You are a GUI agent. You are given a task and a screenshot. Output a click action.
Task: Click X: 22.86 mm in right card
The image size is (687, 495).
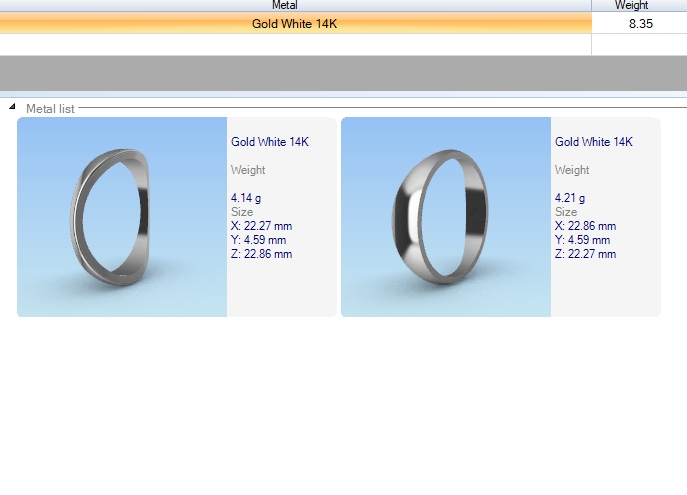click(586, 226)
